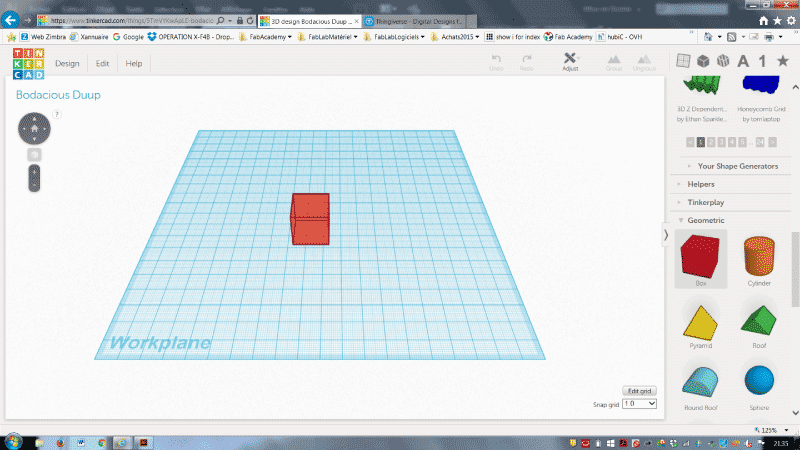Select the workplane grid icon
800x450 pixels.
click(683, 61)
